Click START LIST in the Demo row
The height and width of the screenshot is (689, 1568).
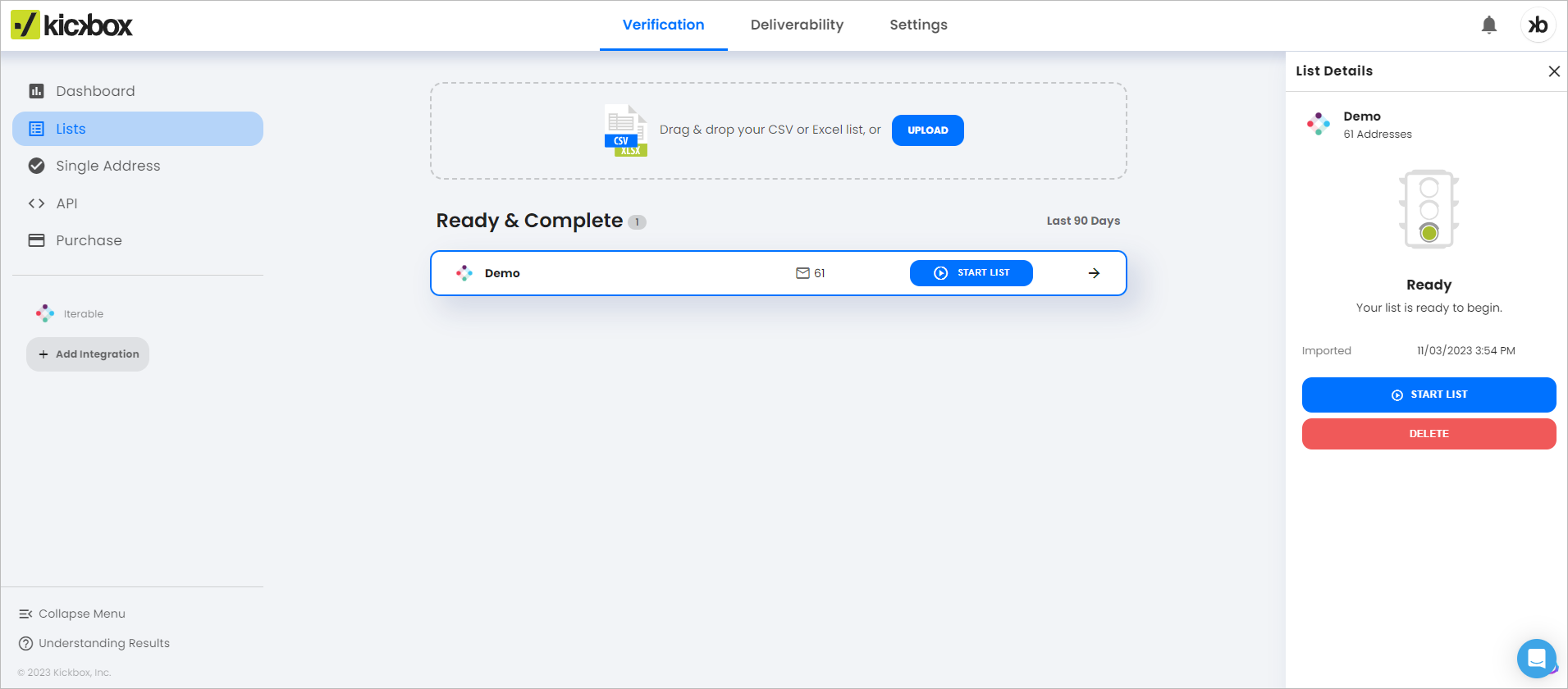coord(971,273)
